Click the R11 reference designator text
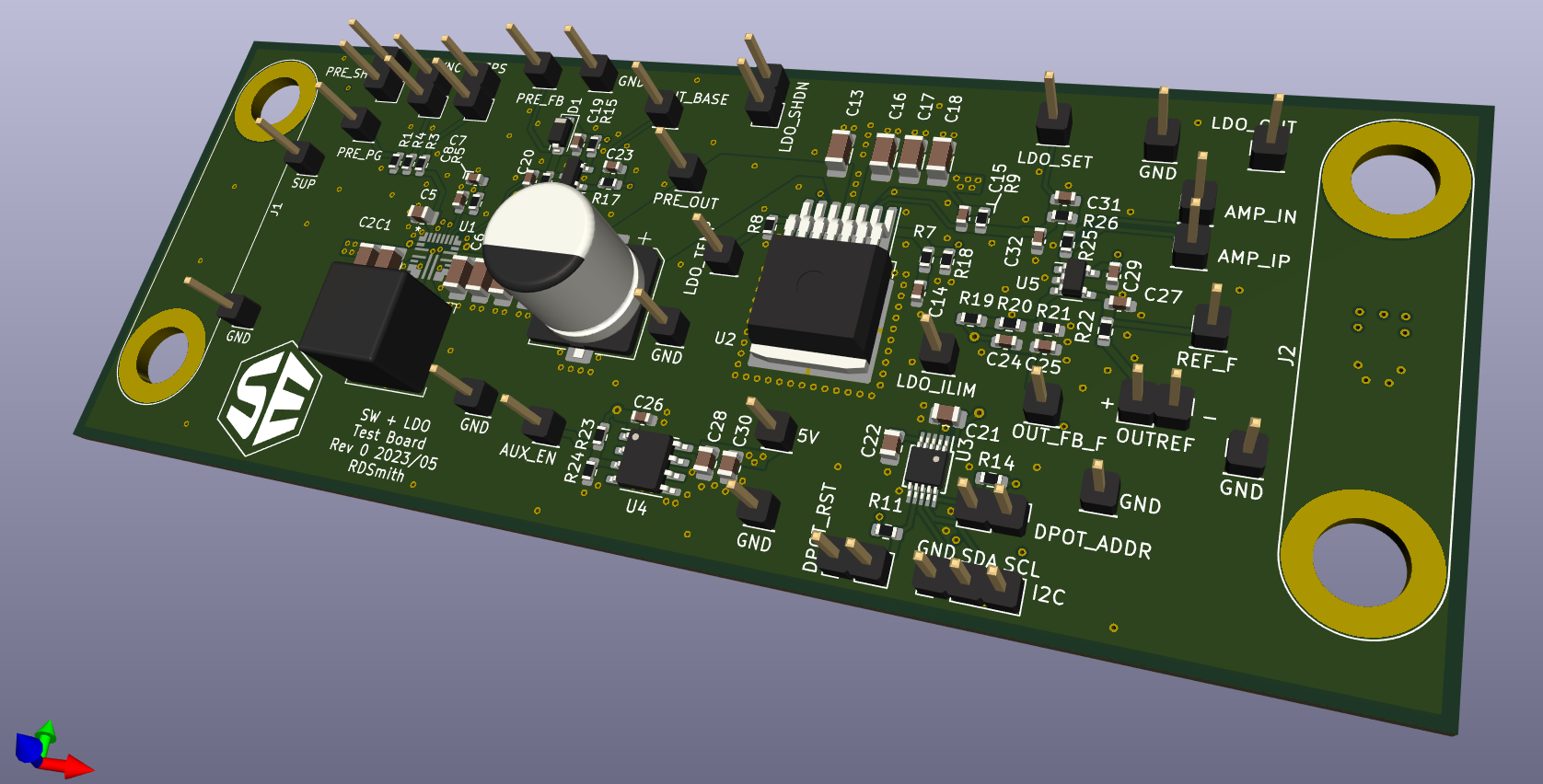1543x784 pixels. coord(886,502)
